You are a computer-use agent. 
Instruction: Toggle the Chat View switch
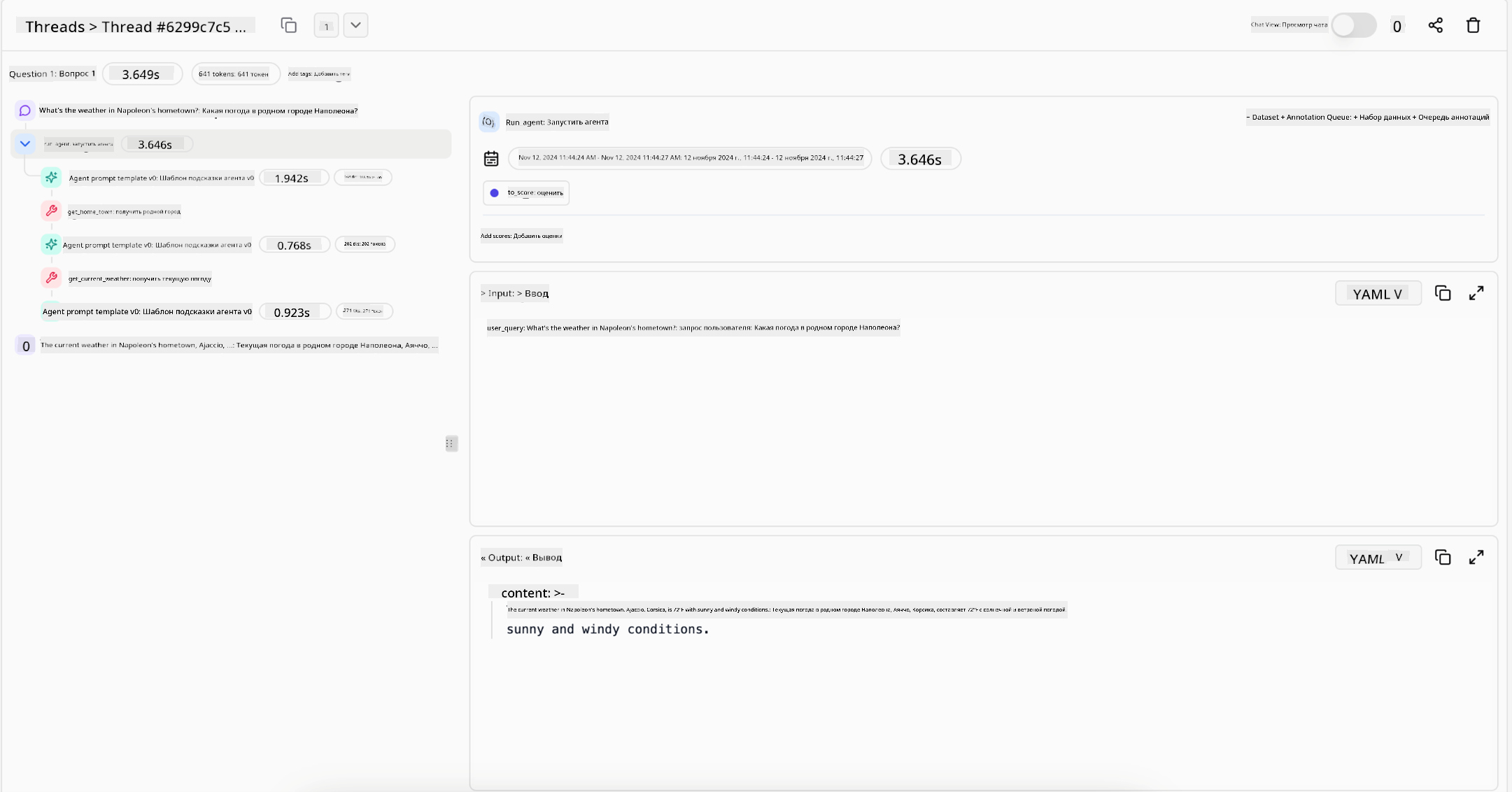(x=1353, y=25)
